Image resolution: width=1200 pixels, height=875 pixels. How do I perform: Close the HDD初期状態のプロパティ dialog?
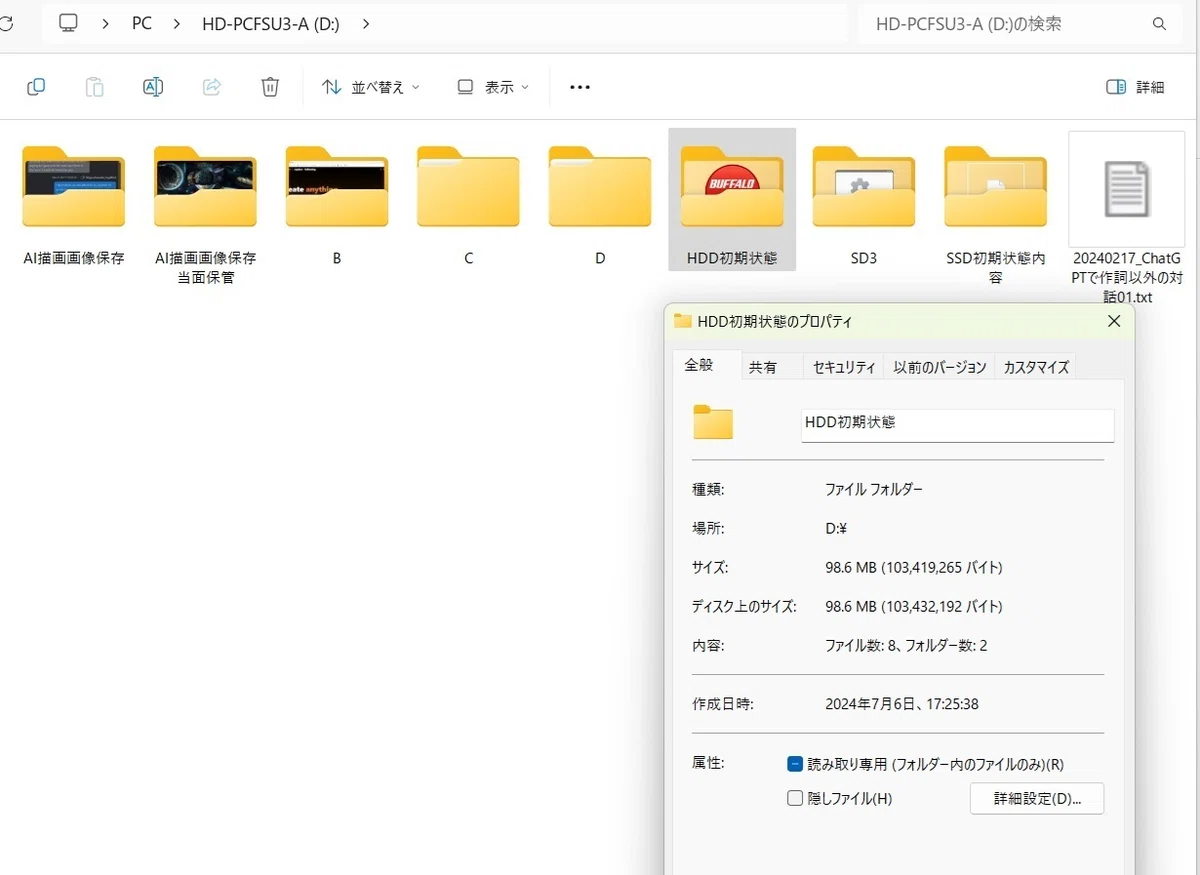click(1114, 321)
